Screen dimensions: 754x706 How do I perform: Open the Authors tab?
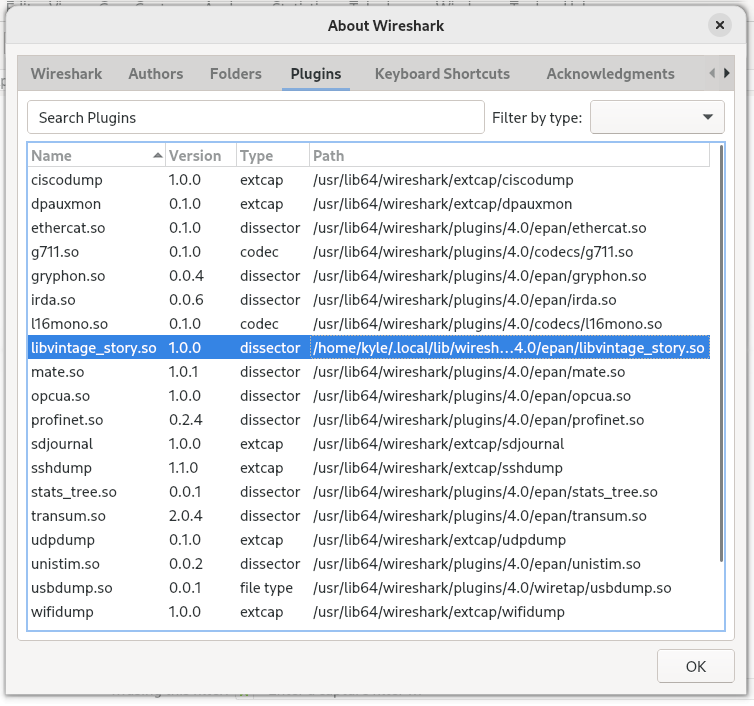[156, 74]
